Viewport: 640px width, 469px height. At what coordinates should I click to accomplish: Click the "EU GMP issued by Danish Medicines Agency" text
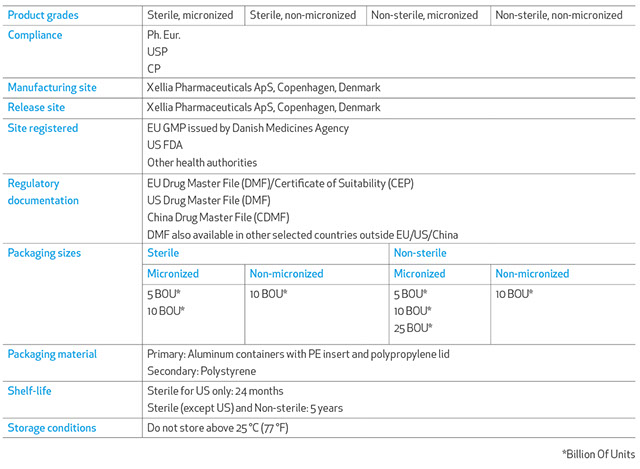click(x=248, y=128)
